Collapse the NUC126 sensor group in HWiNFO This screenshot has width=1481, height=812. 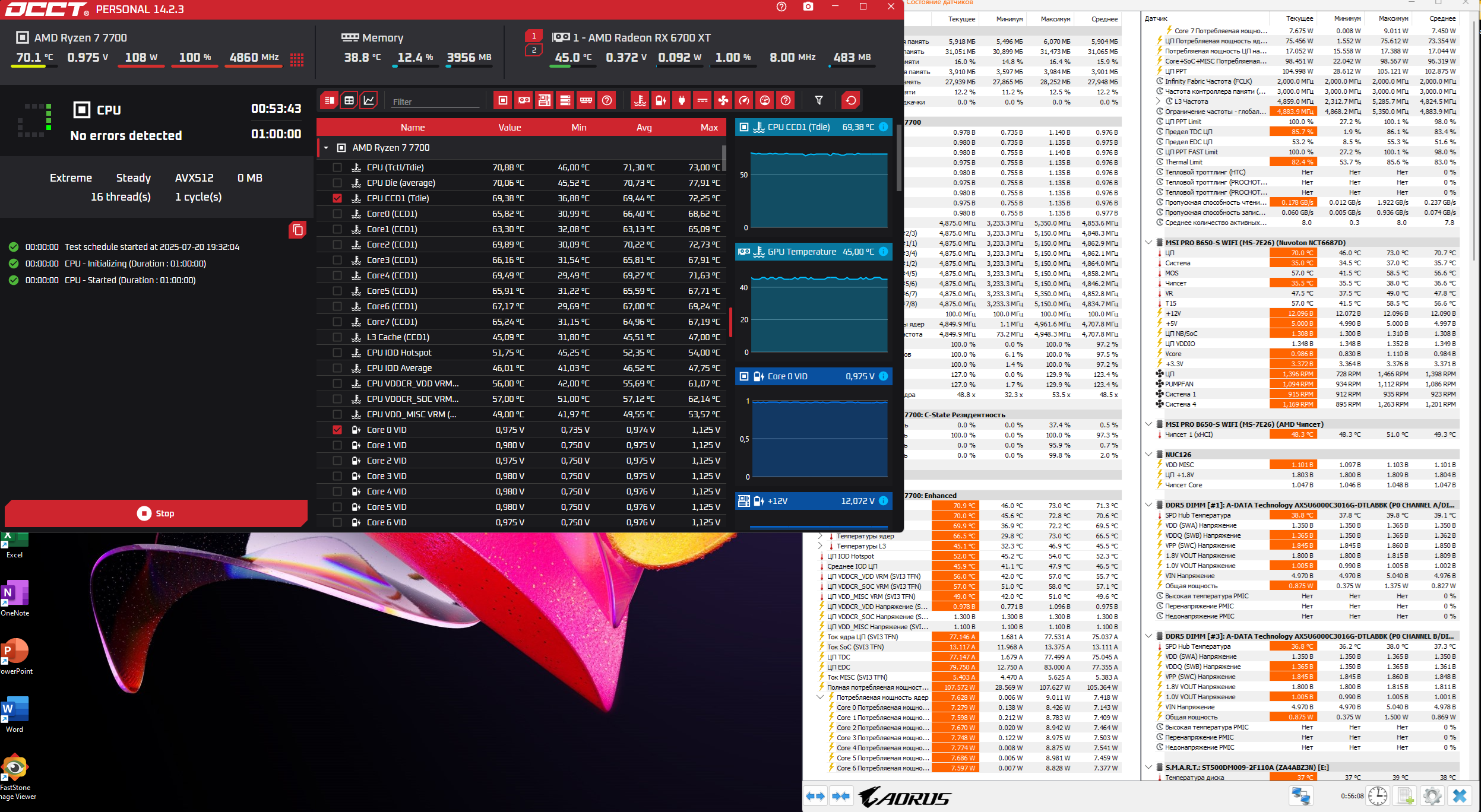[1148, 454]
